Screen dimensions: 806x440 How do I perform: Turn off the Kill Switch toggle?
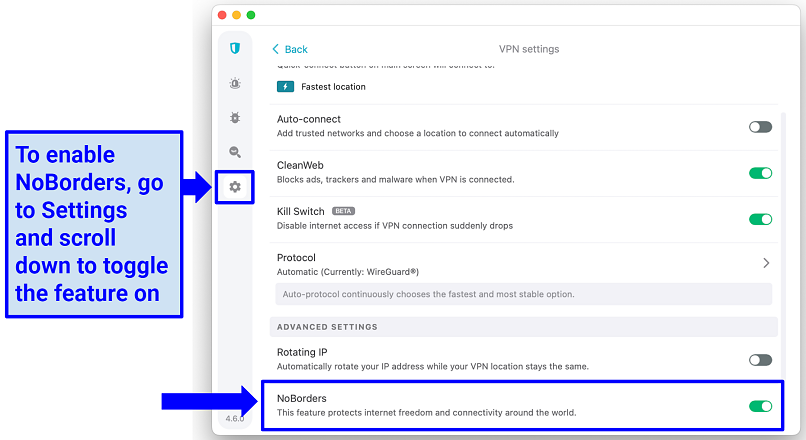click(760, 219)
